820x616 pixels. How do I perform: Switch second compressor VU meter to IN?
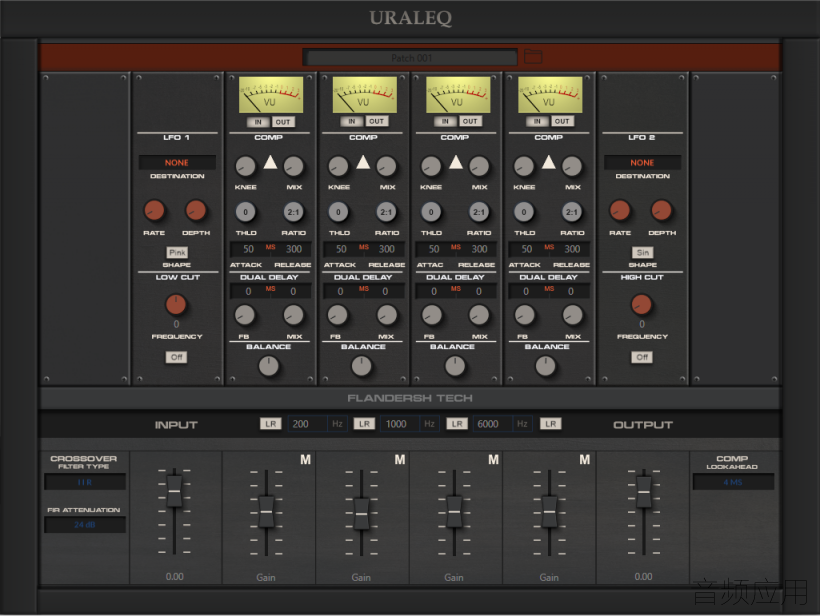click(x=352, y=121)
